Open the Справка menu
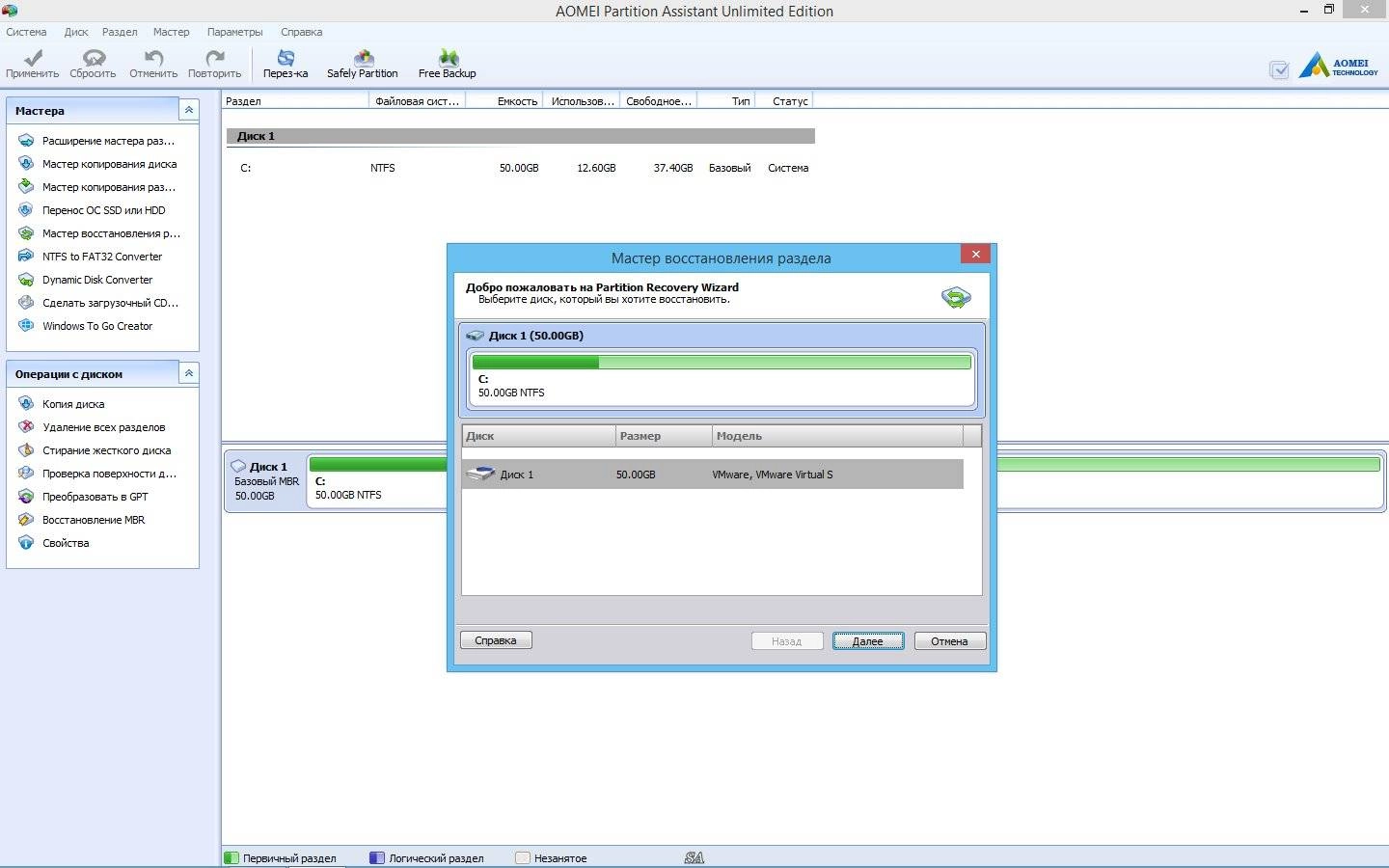Screen dimensions: 1389x868 pyautogui.click(x=301, y=32)
